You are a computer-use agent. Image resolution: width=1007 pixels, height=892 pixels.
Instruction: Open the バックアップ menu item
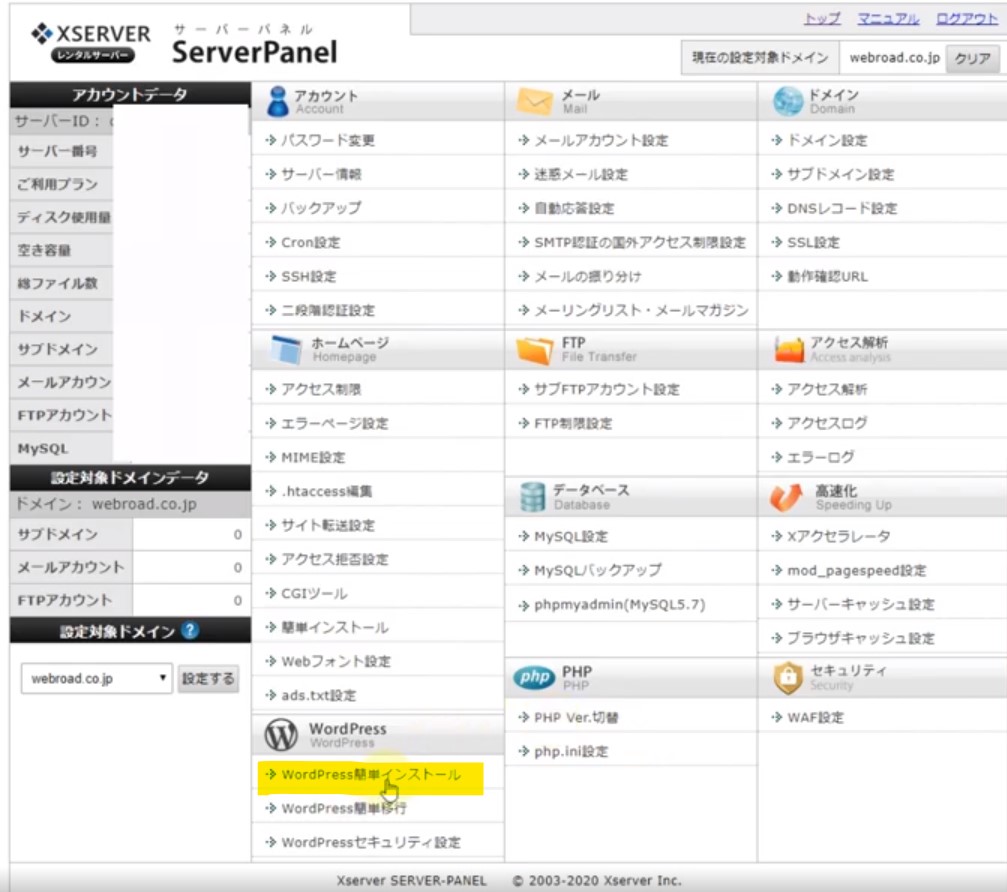(x=320, y=208)
